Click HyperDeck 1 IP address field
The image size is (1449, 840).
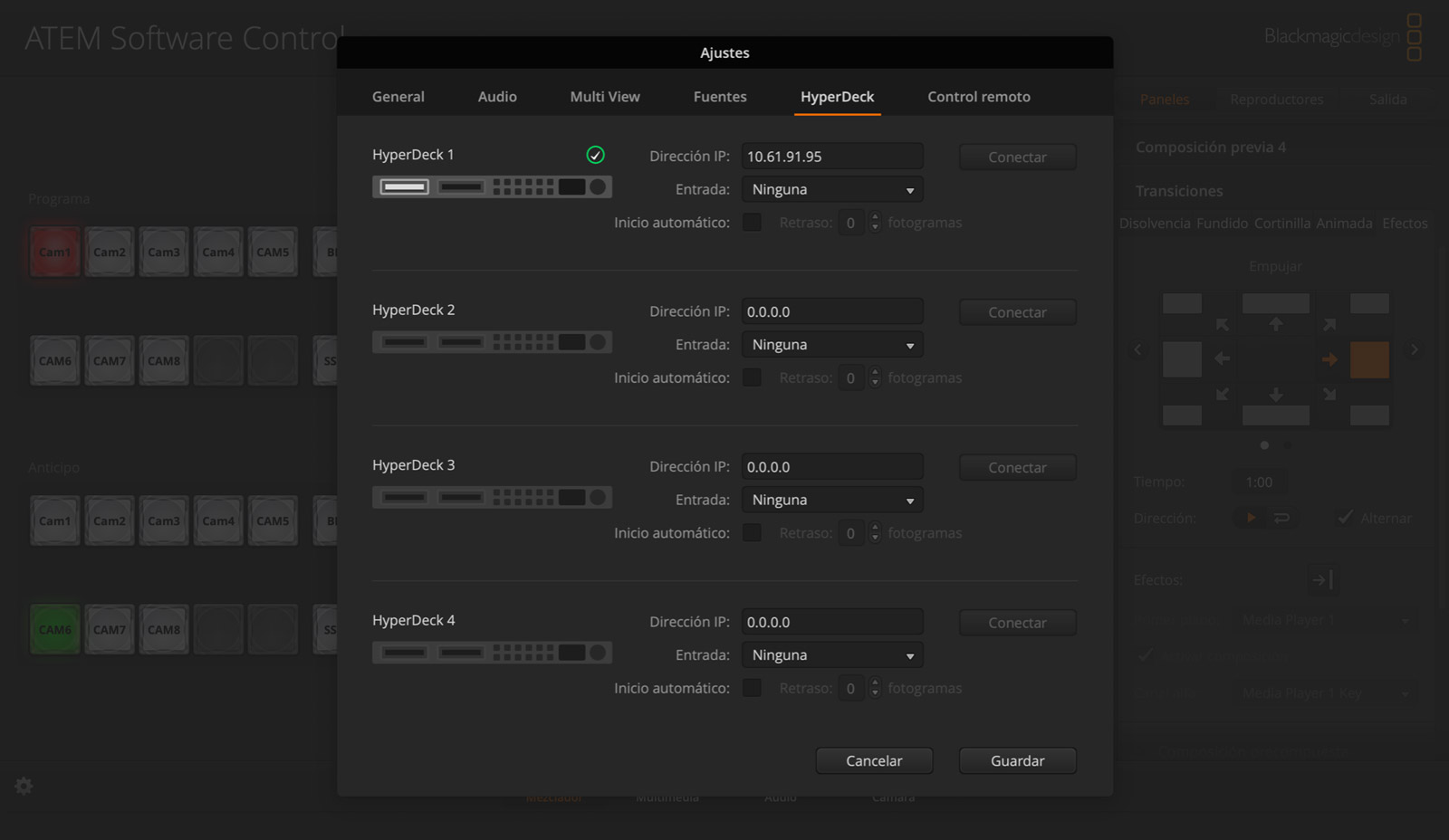832,157
